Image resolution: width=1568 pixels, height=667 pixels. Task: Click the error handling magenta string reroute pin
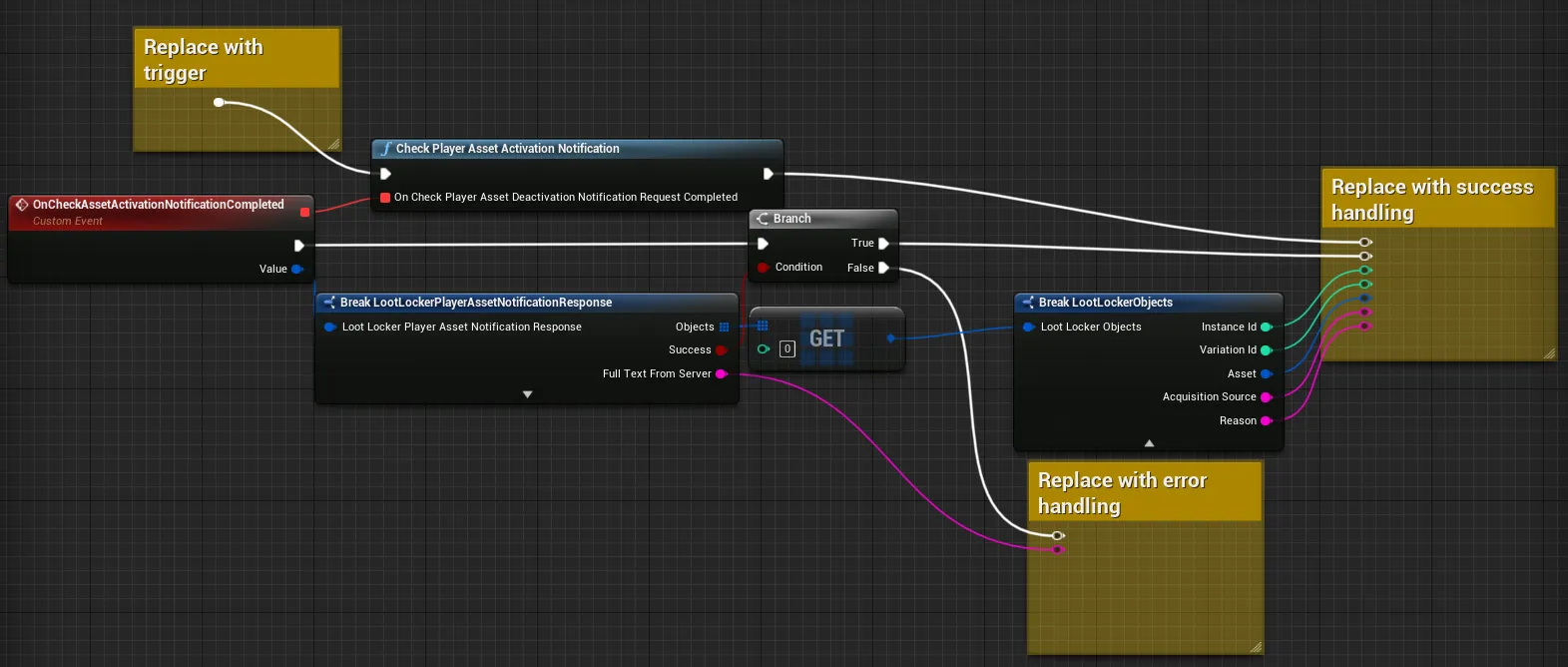[1058, 550]
